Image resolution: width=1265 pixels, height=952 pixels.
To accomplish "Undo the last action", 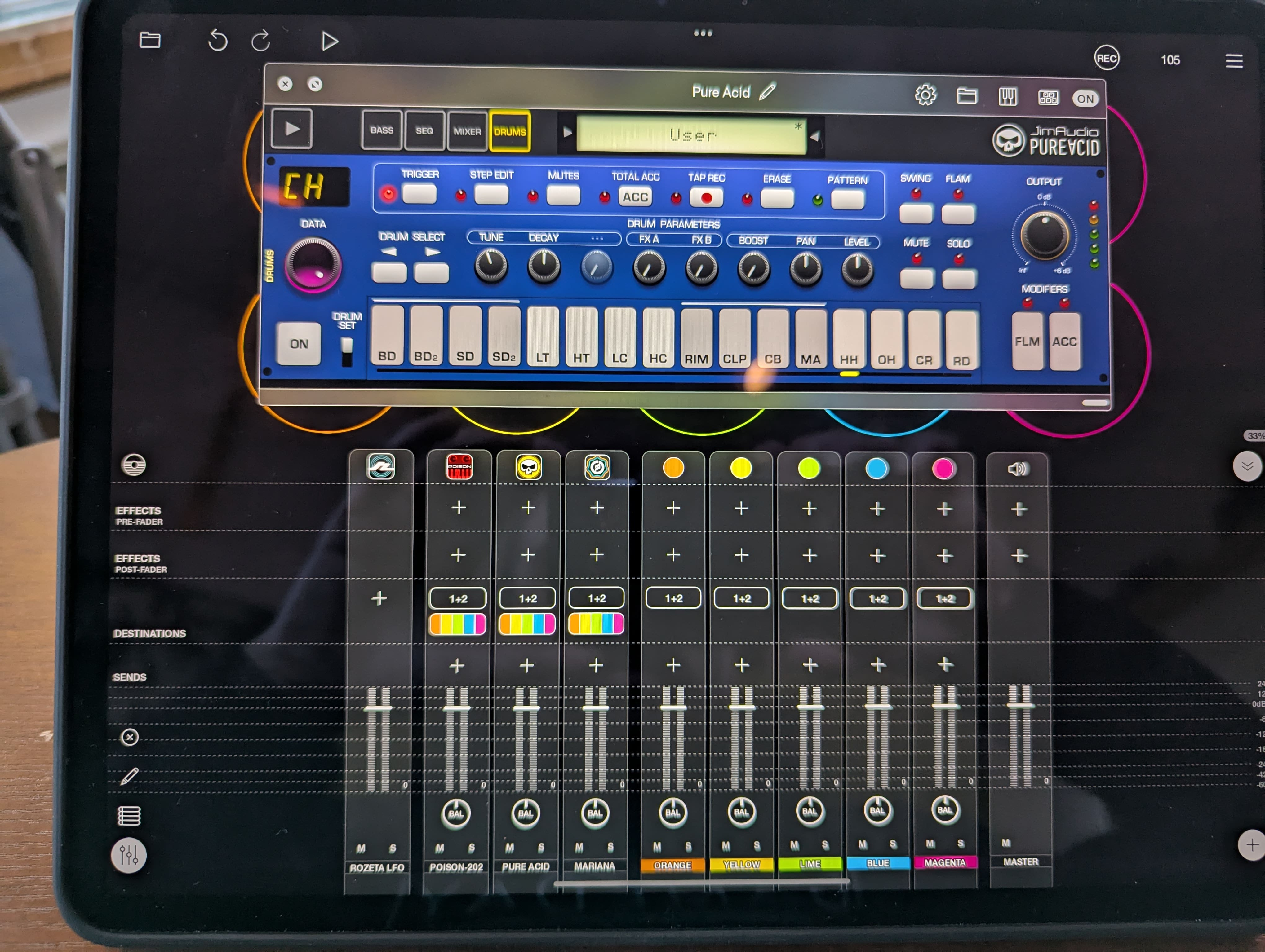I will (217, 41).
